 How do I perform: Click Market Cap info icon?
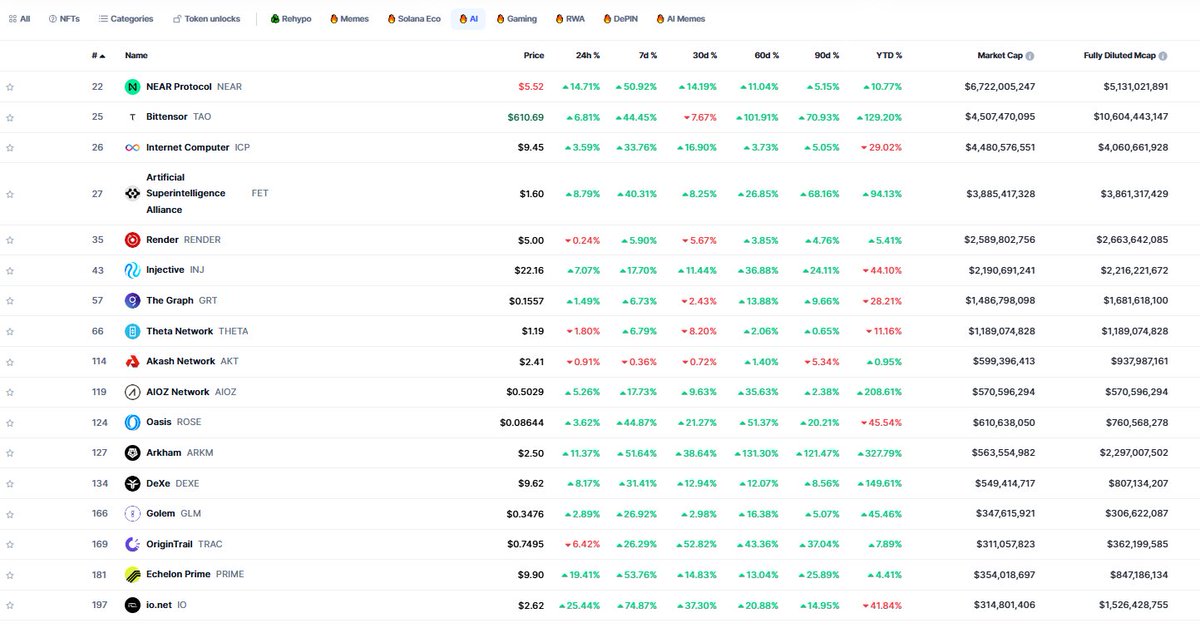tap(1030, 56)
